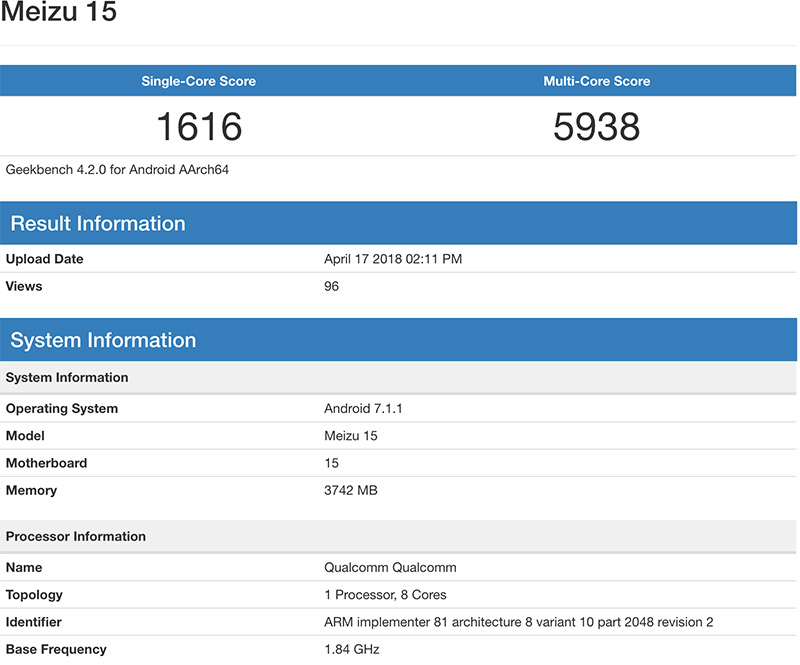This screenshot has width=800, height=665.
Task: Select the views count 96
Action: coord(331,286)
